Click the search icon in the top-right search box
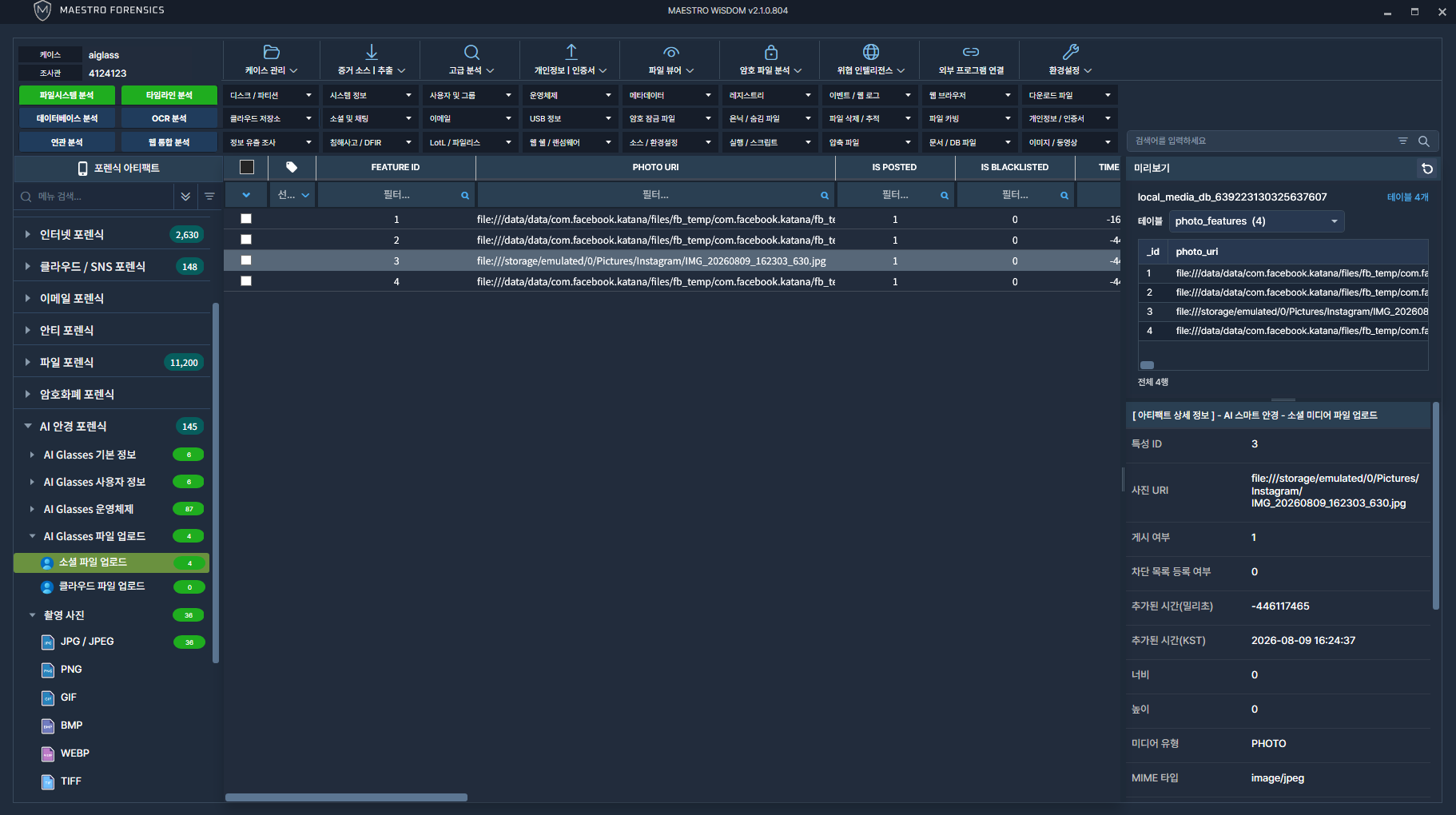The image size is (1456, 815). pos(1423,141)
